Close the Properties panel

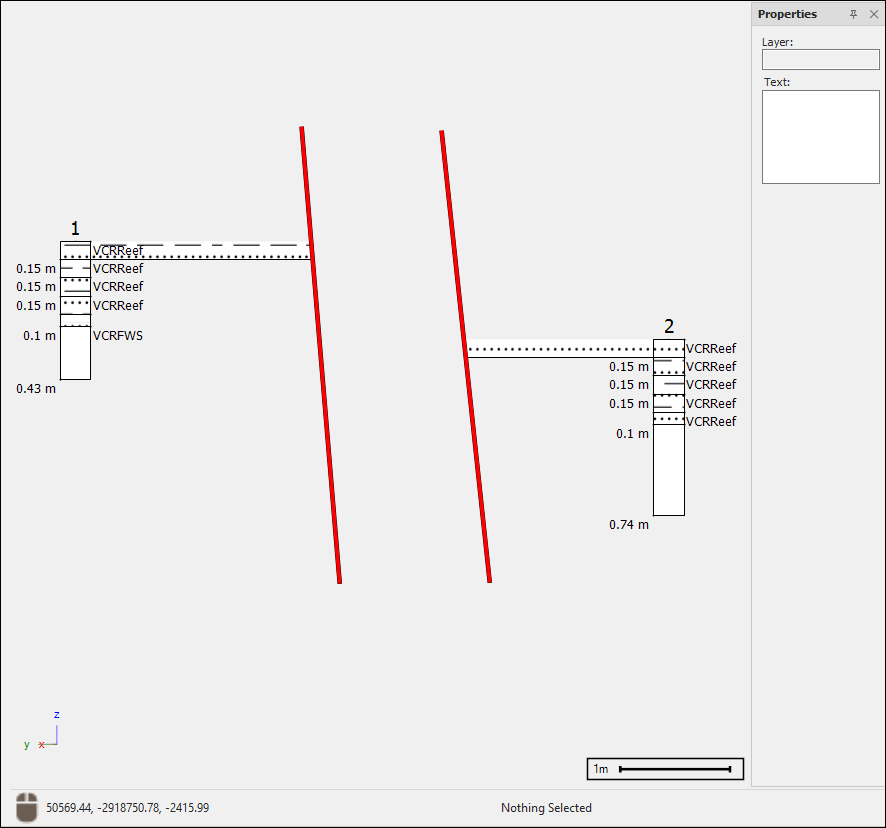pyautogui.click(x=873, y=14)
